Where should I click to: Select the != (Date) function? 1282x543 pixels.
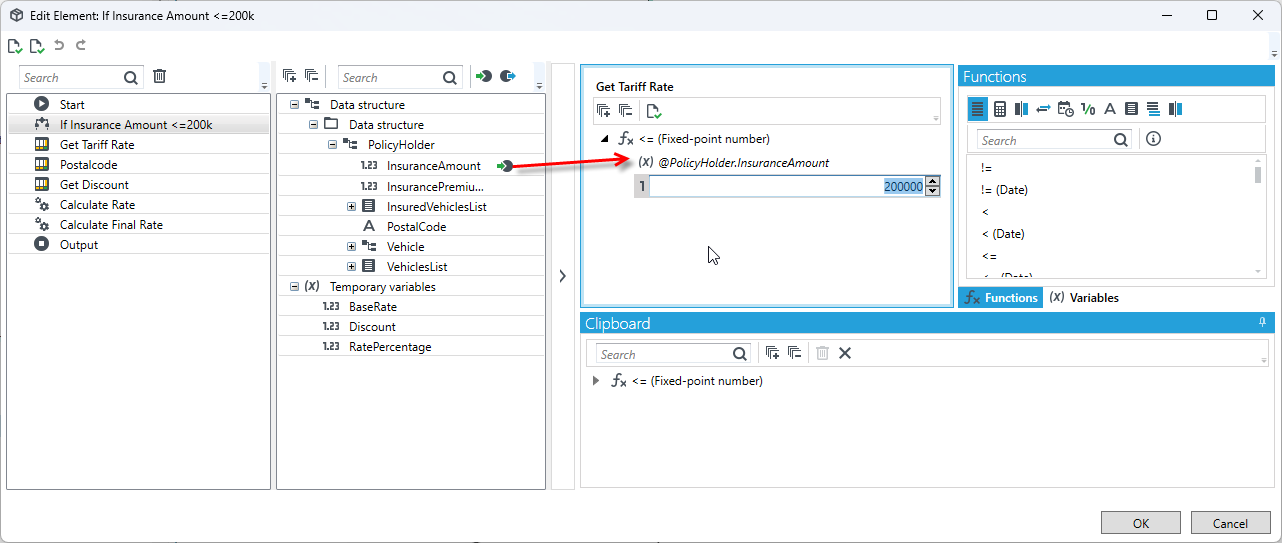click(1004, 189)
